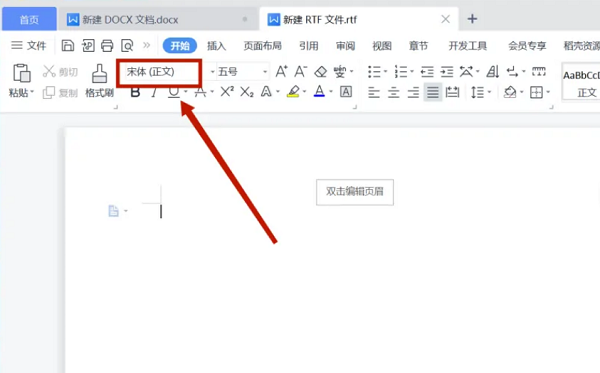This screenshot has width=600, height=373.
Task: Click the Save icon in quick access bar
Action: (x=68, y=46)
